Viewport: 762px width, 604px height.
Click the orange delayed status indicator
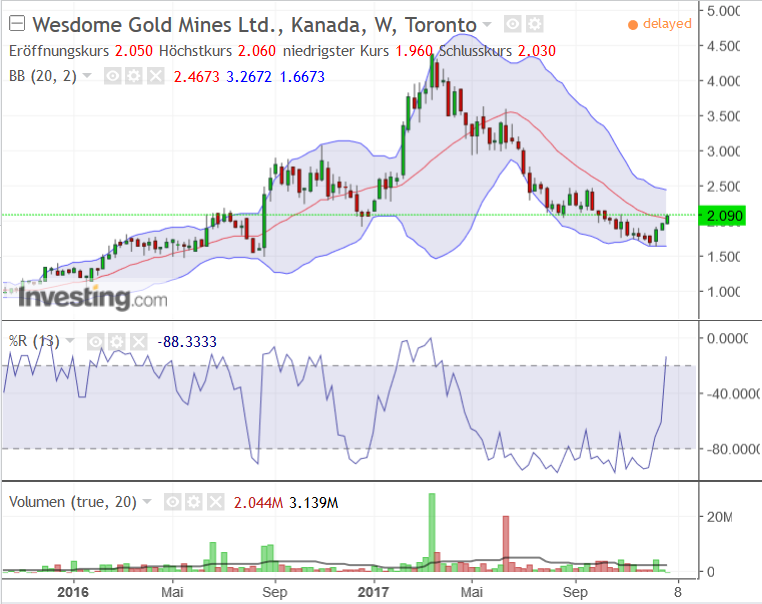pos(660,24)
